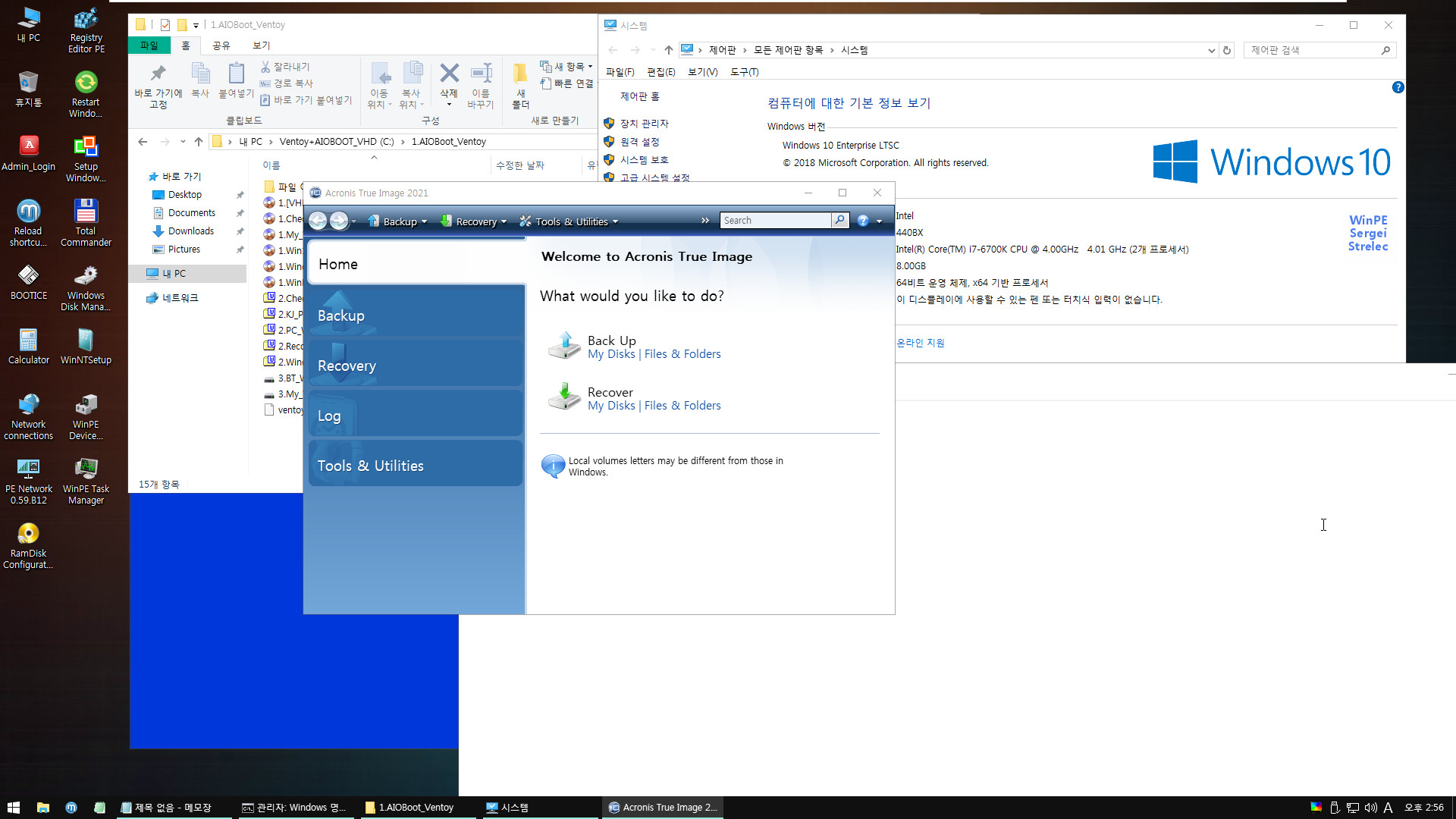Open WinPE Device Manager desktop icon
This screenshot has height=819, width=1456.
pos(86,416)
